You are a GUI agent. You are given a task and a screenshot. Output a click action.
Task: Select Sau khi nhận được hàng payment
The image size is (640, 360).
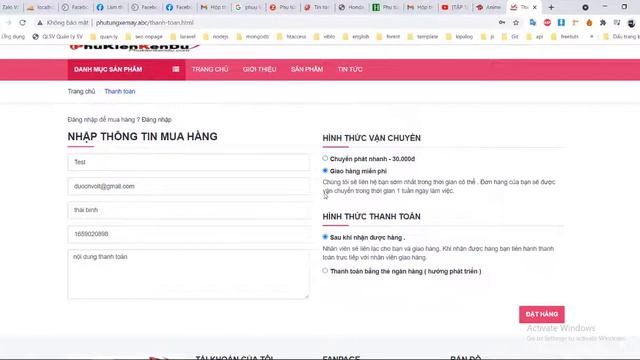click(x=325, y=237)
